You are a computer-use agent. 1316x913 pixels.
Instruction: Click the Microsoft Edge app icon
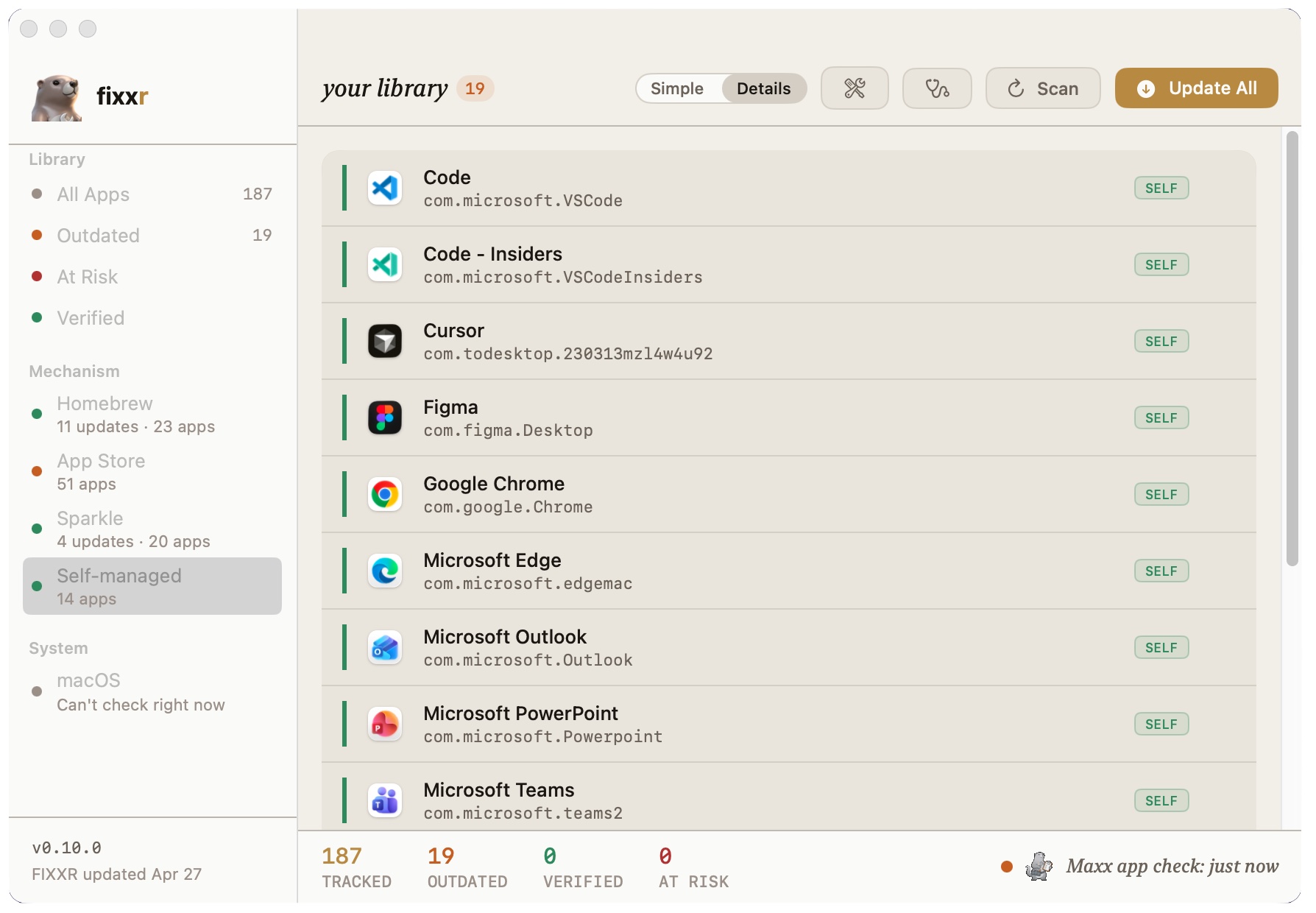point(385,571)
